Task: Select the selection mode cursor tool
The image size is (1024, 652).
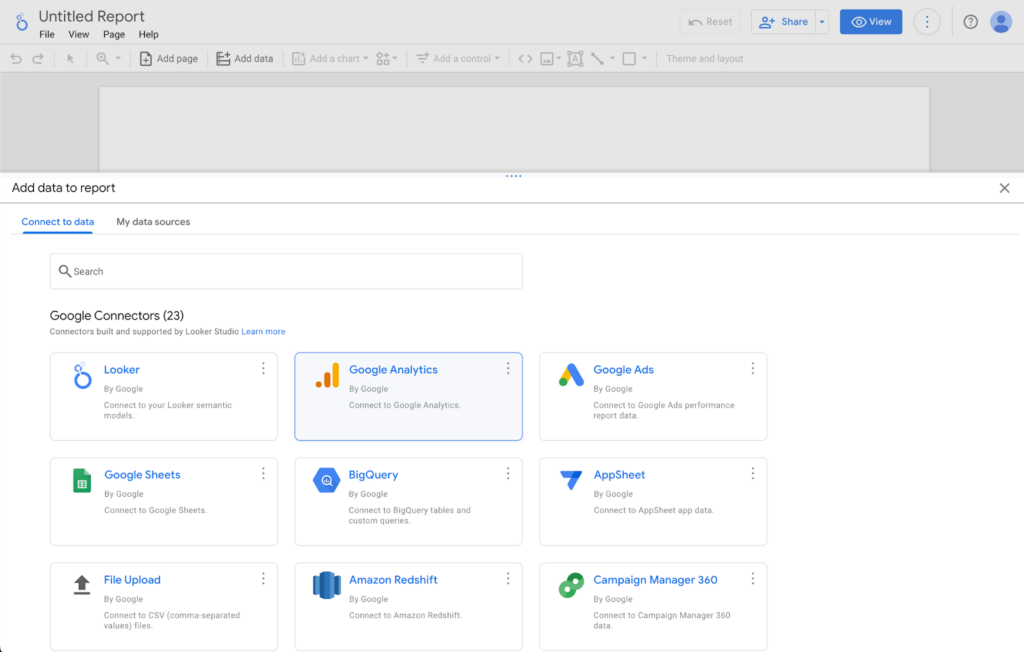Action: [x=71, y=59]
